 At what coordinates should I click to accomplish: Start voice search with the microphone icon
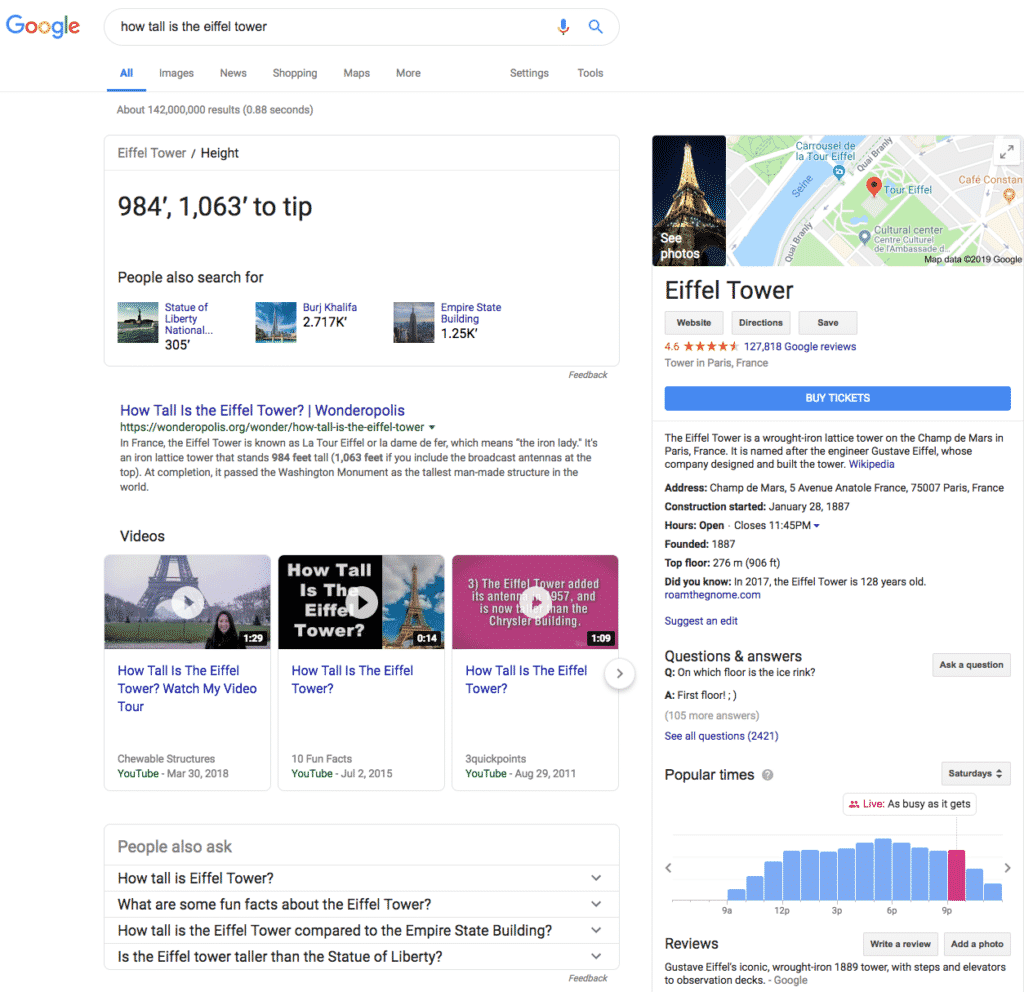pos(563,27)
